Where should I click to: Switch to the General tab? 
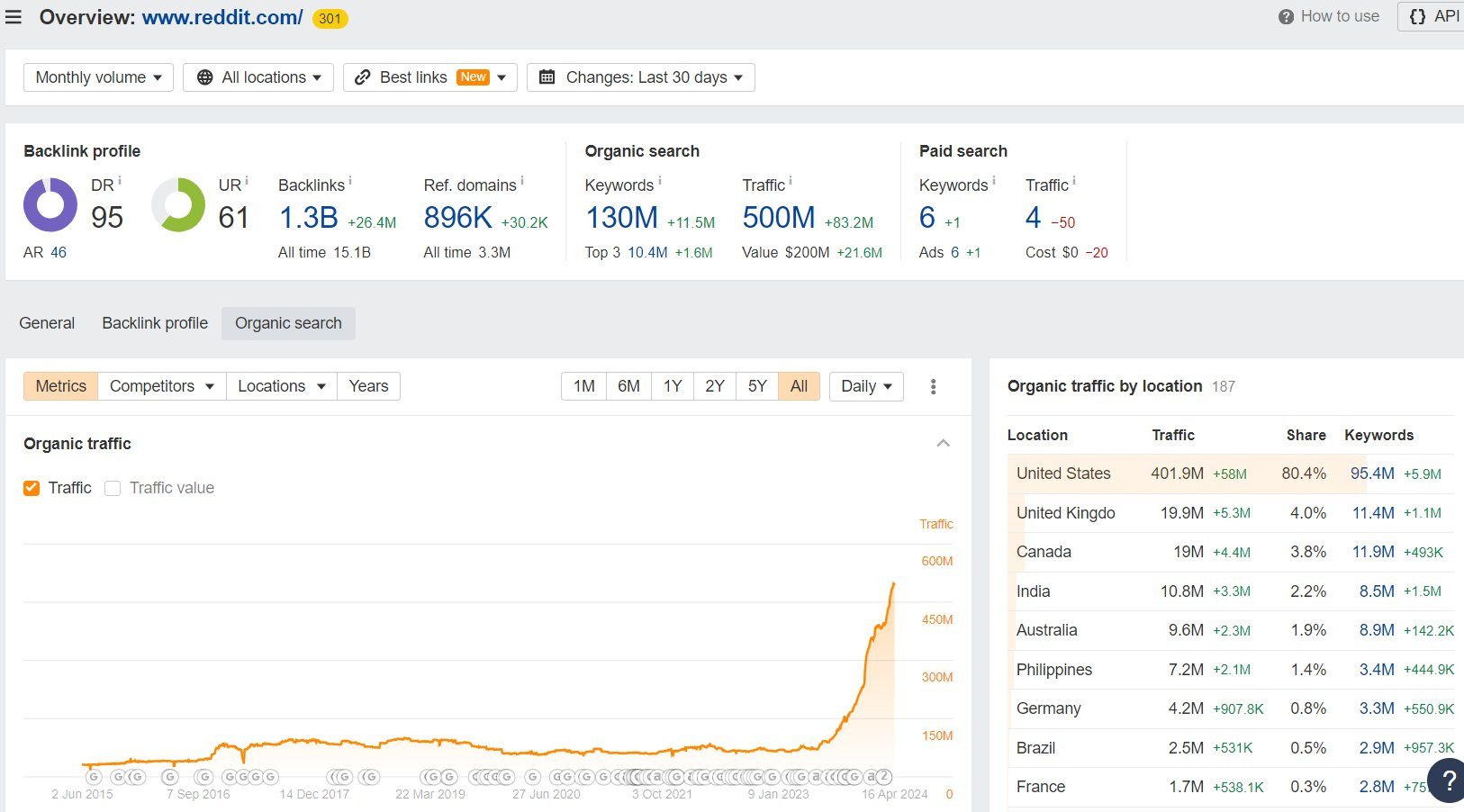47,323
